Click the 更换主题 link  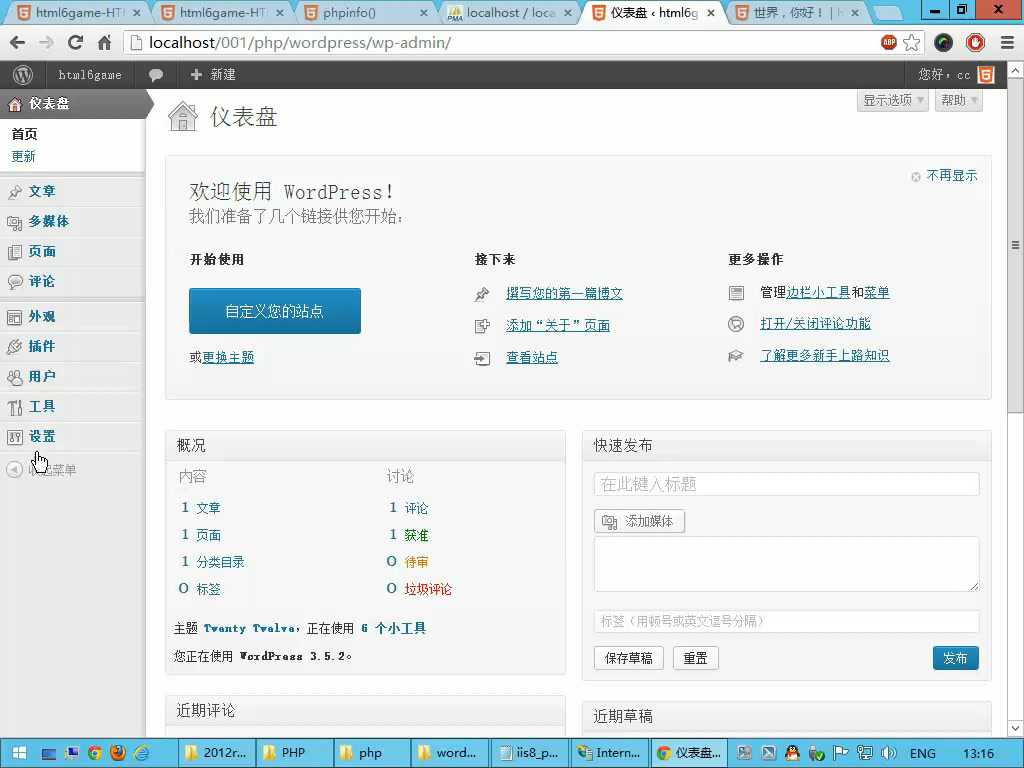pos(228,357)
